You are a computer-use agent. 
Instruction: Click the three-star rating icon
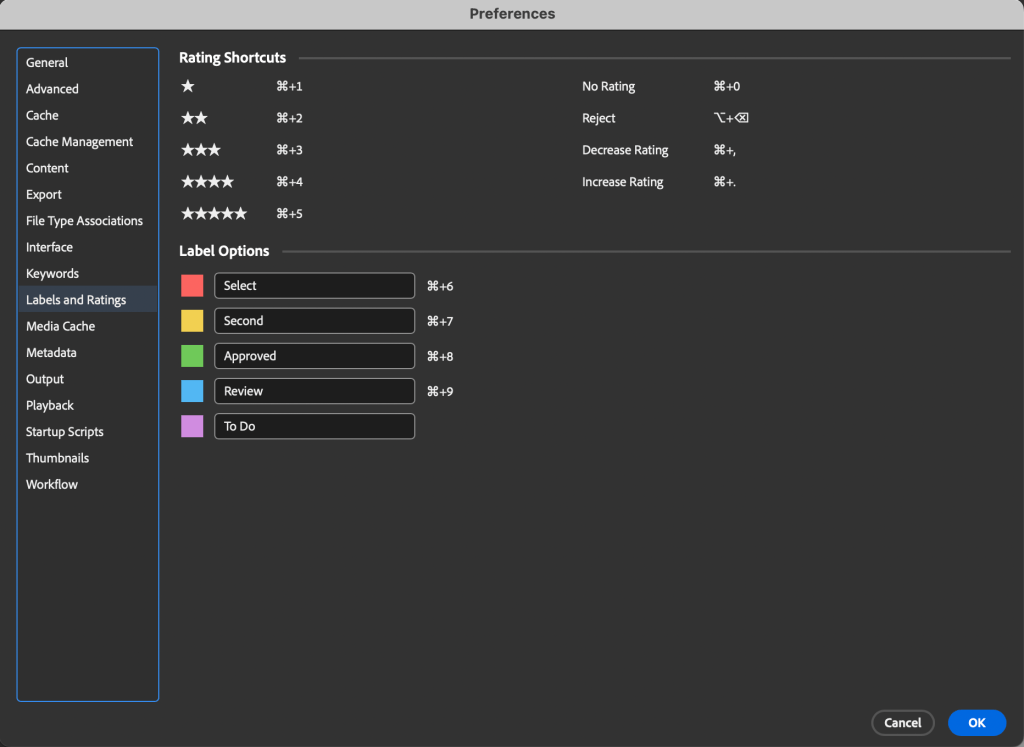[200, 151]
